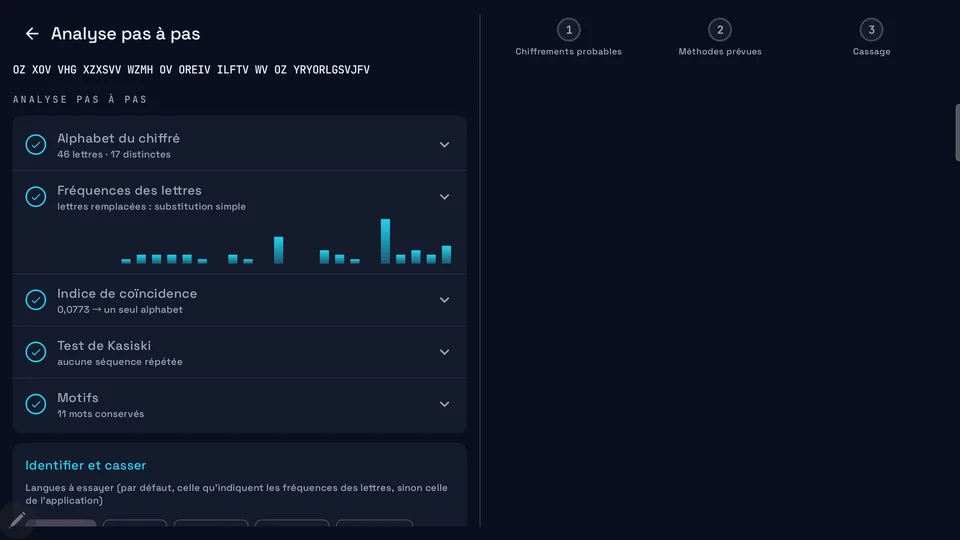Click the Alphabet du chiffré check icon

click(36, 144)
